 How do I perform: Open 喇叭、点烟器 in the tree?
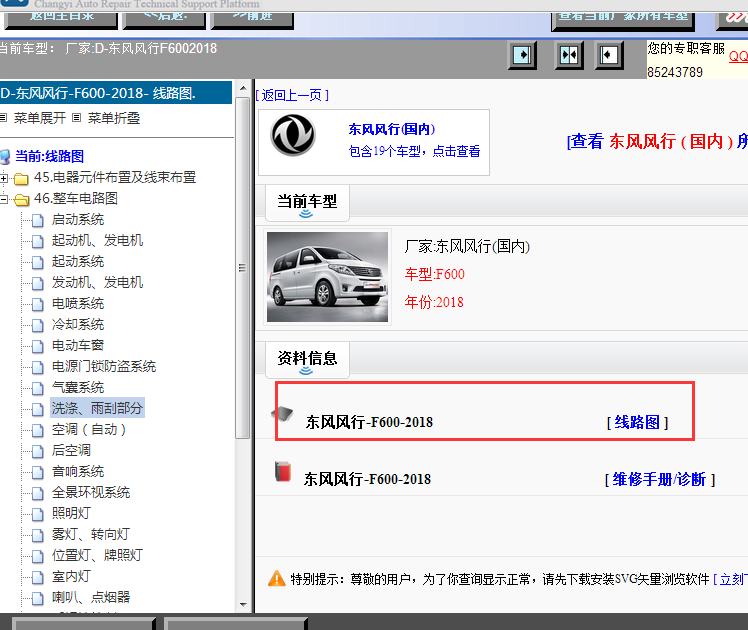[91, 597]
